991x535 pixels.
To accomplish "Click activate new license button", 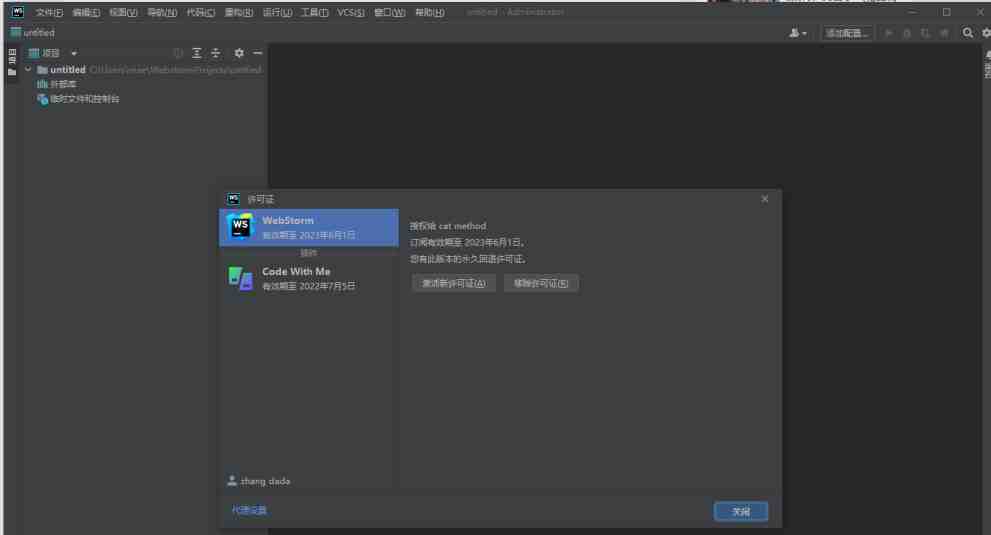I will (454, 283).
